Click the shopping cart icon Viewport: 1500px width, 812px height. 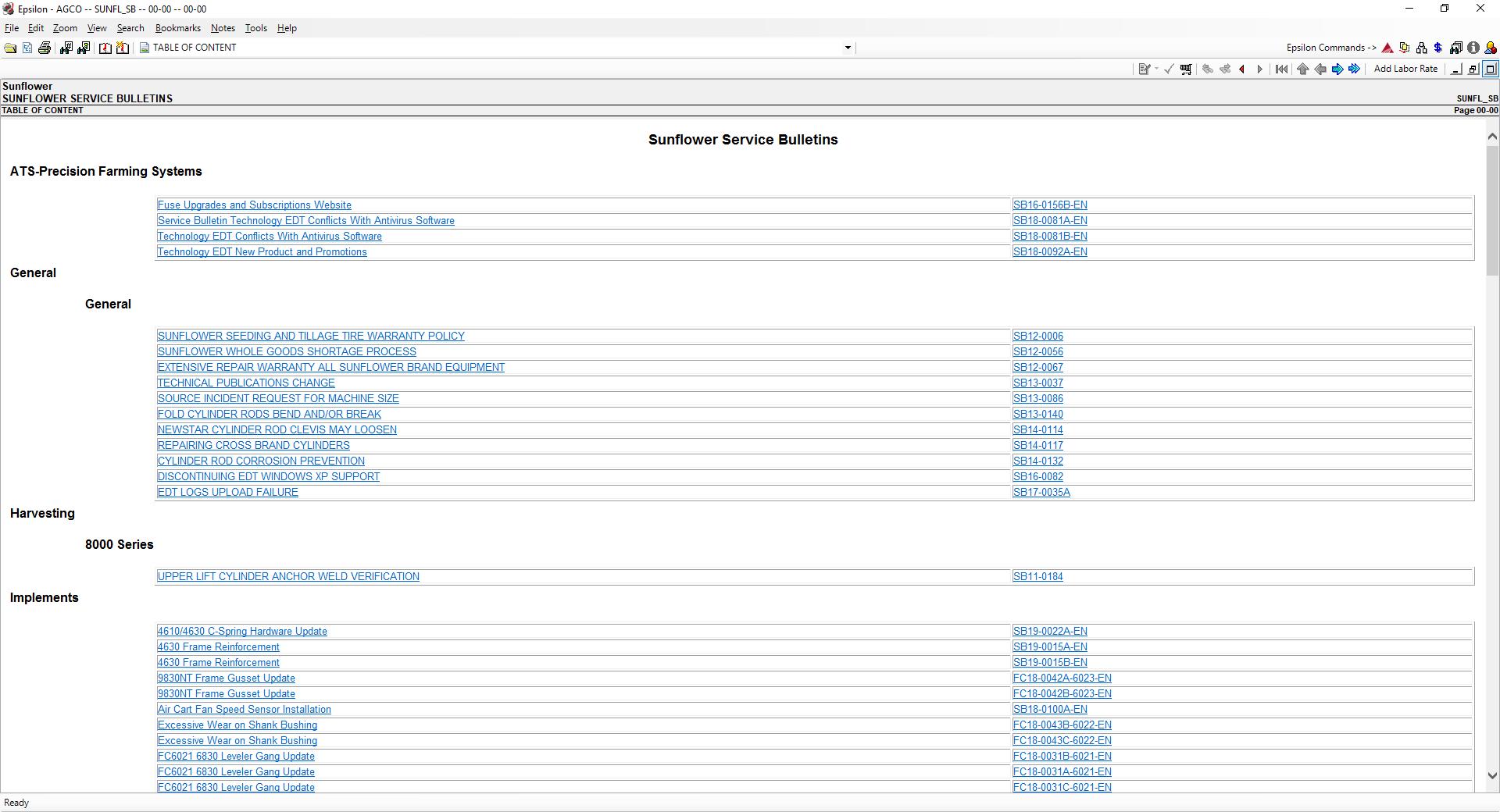[x=1186, y=69]
